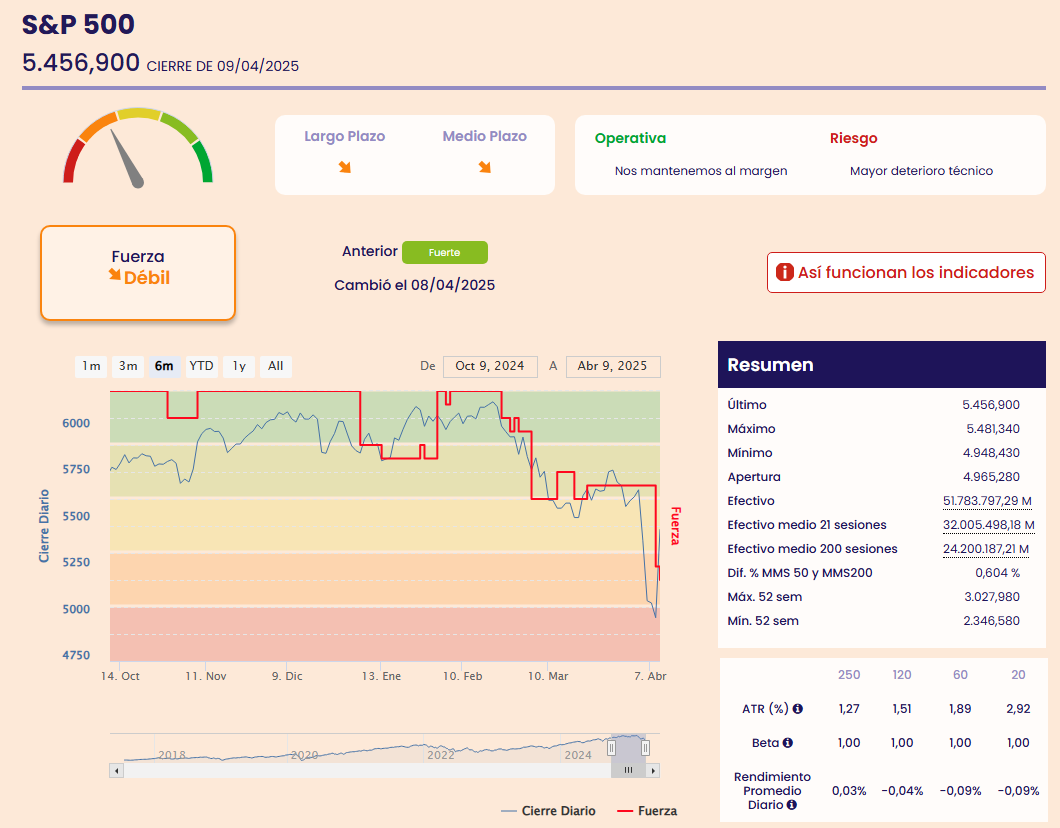The width and height of the screenshot is (1060, 828).
Task: Click the green Fuerte badge
Action: [445, 253]
